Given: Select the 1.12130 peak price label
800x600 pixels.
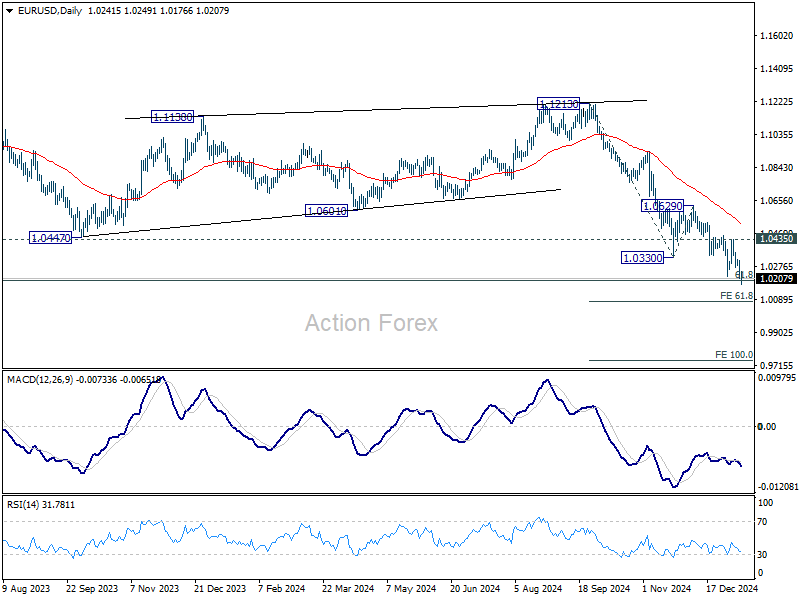Looking at the screenshot, I should click(x=557, y=104).
